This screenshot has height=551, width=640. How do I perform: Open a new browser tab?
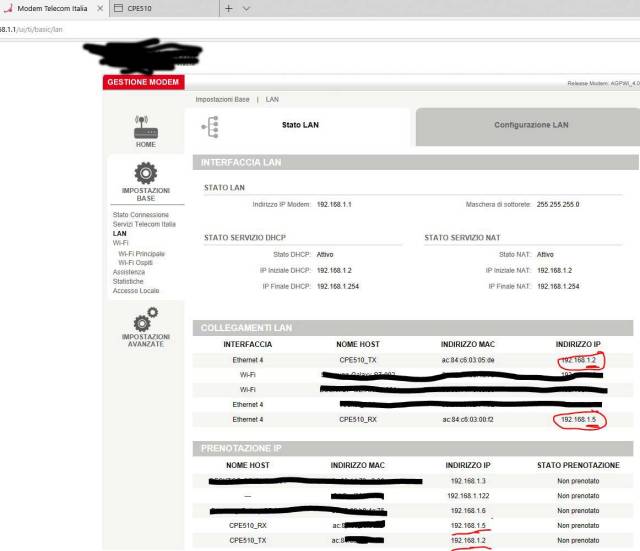228,8
